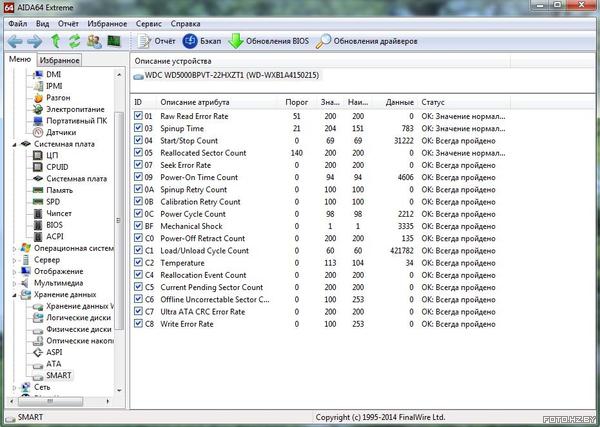Open the Избранное menu

click(x=107, y=24)
